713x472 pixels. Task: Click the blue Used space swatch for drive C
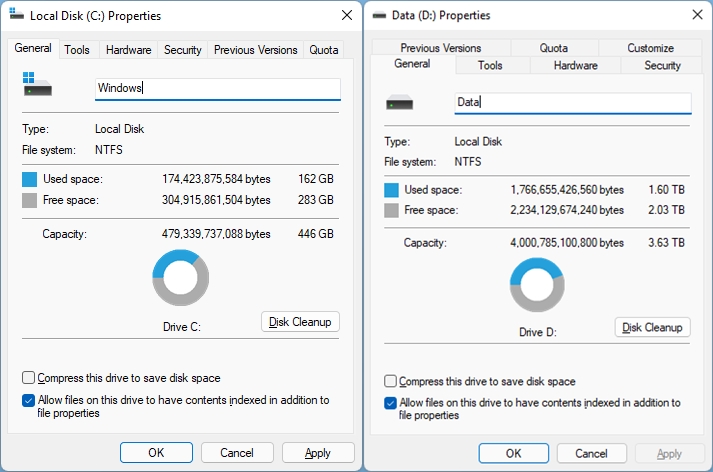click(x=30, y=179)
